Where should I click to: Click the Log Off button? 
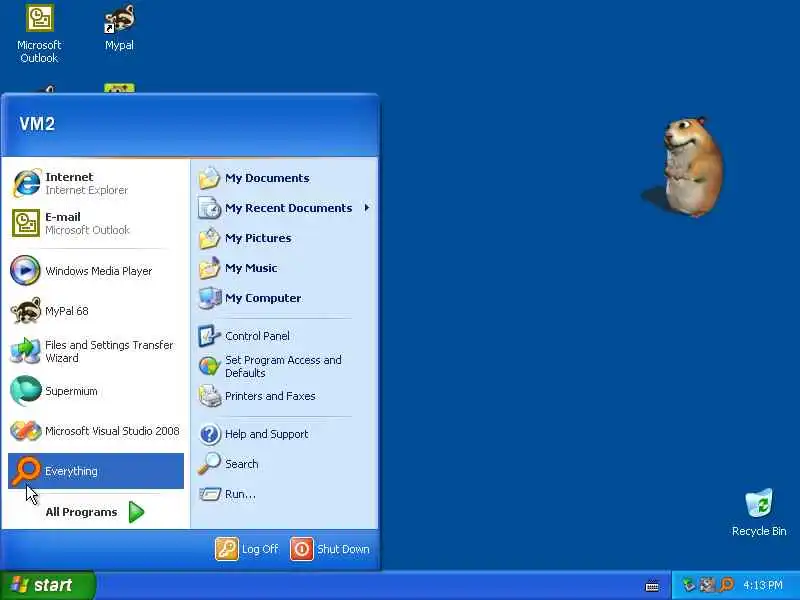click(247, 549)
